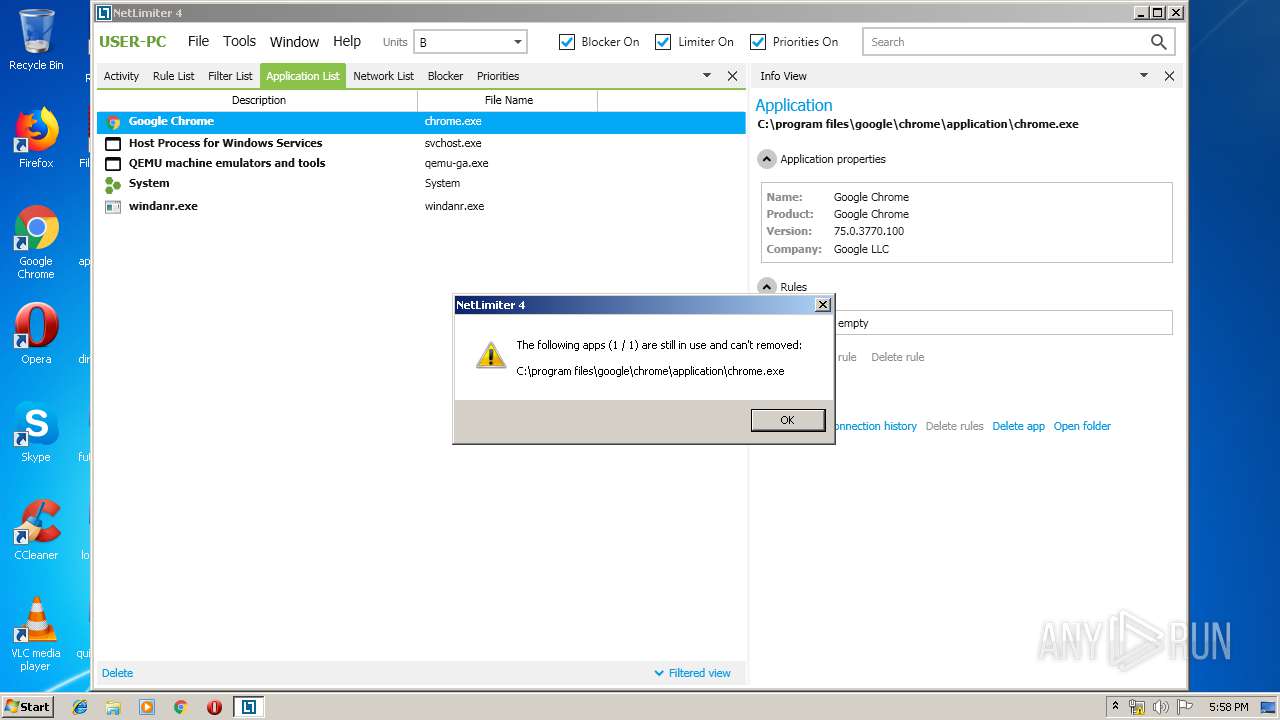Viewport: 1280px width, 720px height.
Task: Select the Application List tab
Action: [303, 76]
